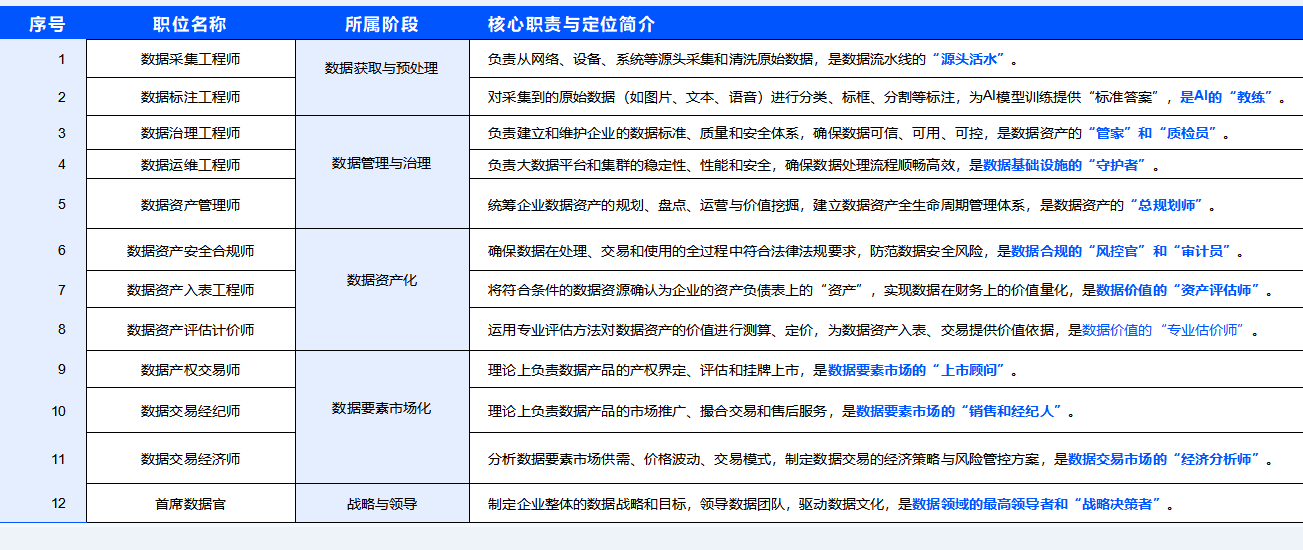The image size is (1303, 550).
Task: Select the 数据资产入表工程师 cell
Action: click(190, 290)
